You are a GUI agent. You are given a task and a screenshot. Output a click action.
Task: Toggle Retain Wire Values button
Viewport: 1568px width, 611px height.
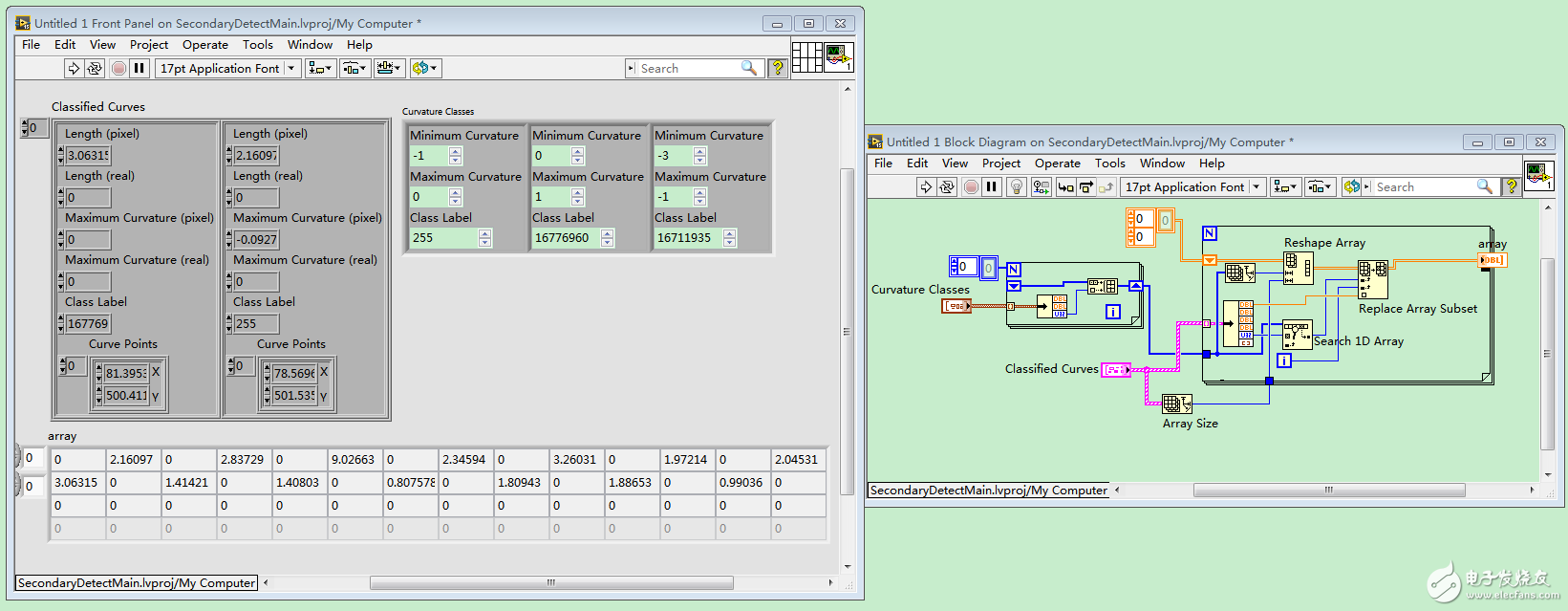pyautogui.click(x=1042, y=187)
